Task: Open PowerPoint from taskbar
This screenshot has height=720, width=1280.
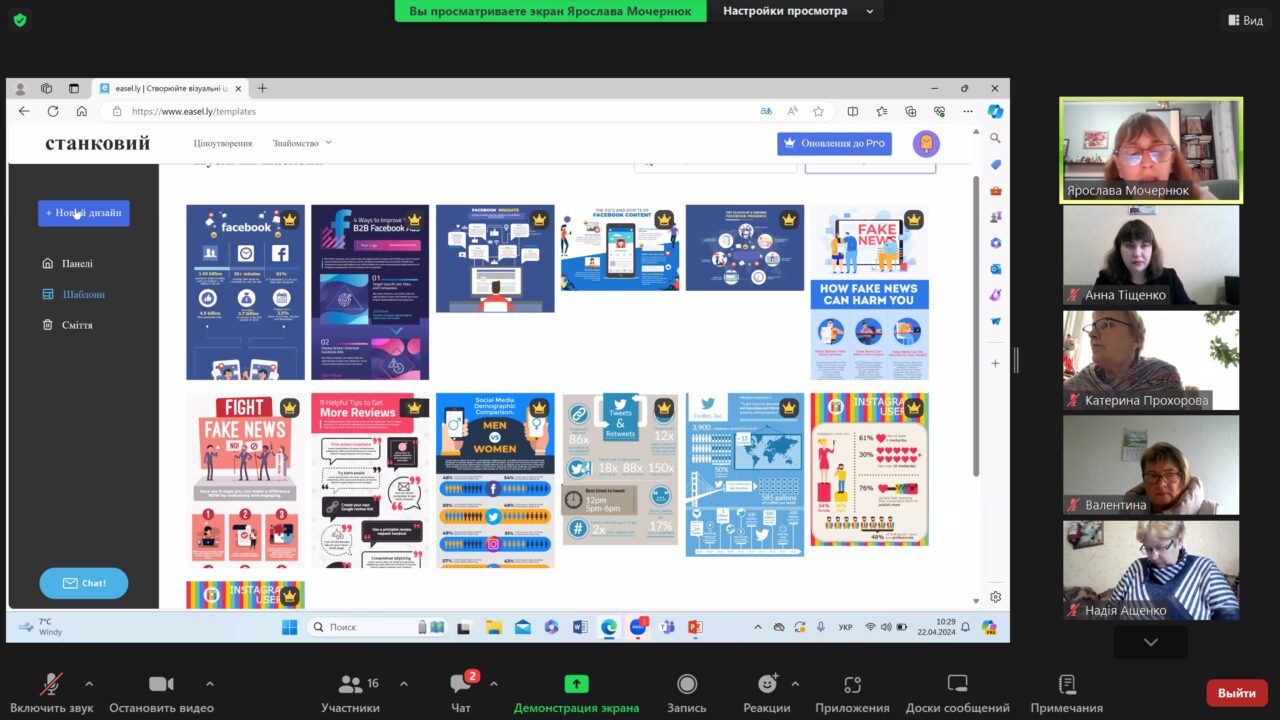Action: [x=695, y=627]
